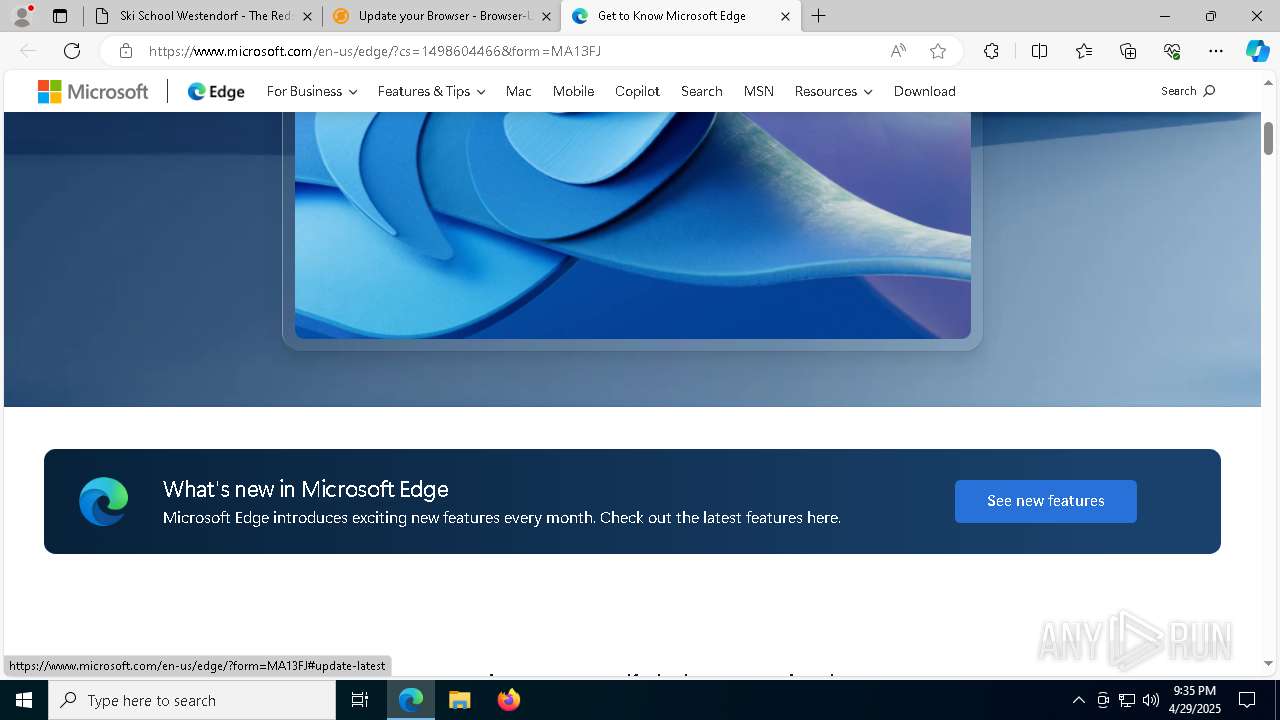
Task: Expand the Resources dropdown
Action: point(833,91)
